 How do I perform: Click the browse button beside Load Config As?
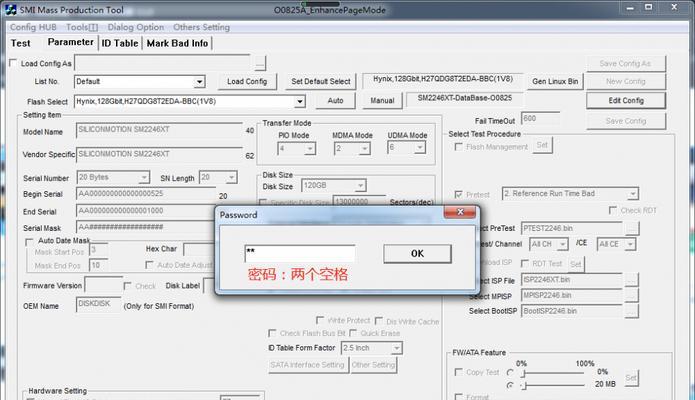pyautogui.click(x=260, y=63)
